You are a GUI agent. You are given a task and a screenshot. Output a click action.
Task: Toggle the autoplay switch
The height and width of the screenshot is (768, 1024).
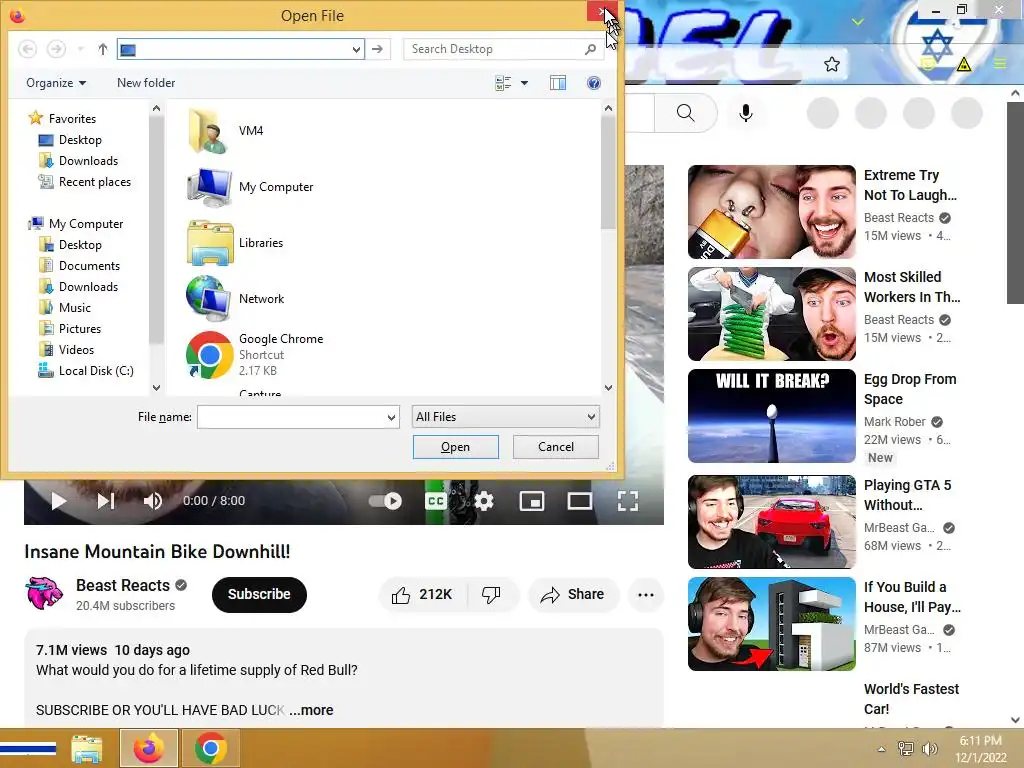click(385, 501)
